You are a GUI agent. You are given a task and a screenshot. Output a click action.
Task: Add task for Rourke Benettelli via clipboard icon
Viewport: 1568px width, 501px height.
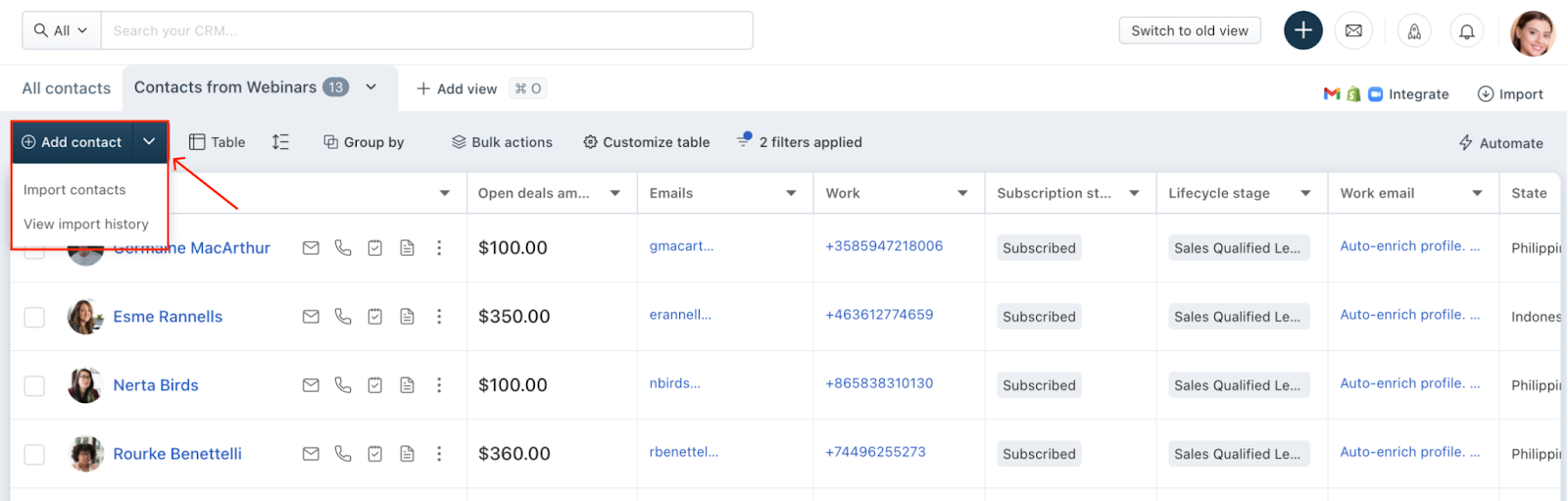click(x=375, y=454)
